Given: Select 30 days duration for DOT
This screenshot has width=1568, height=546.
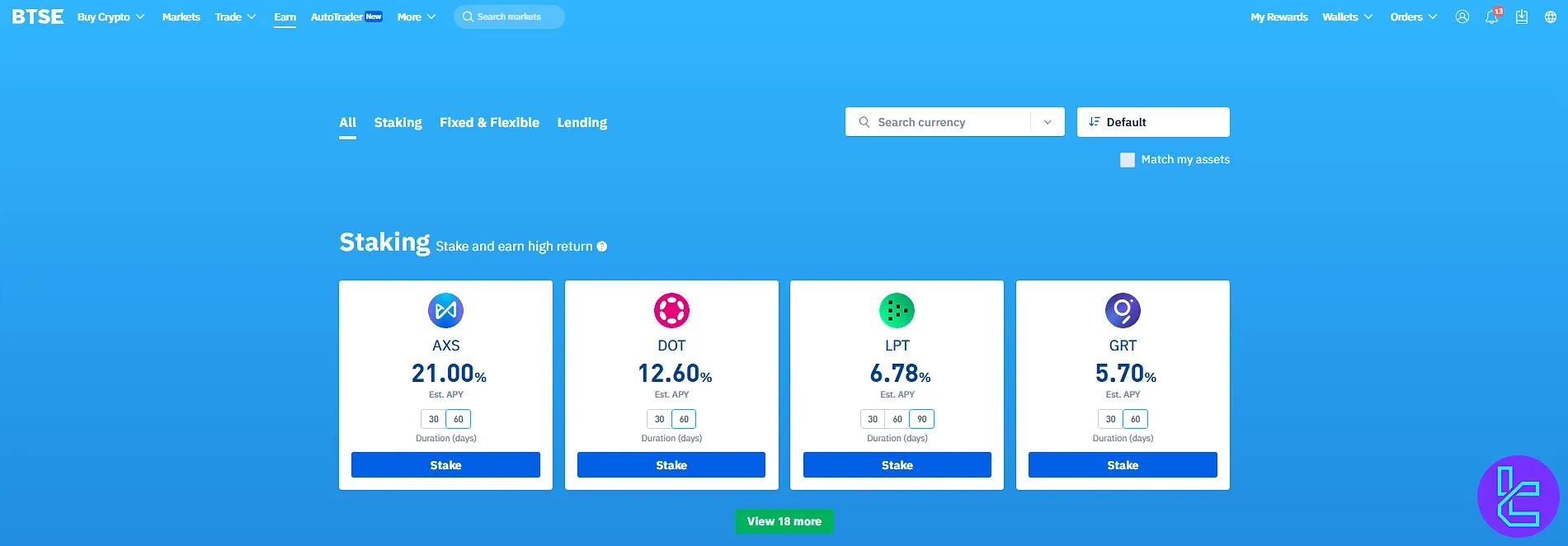Looking at the screenshot, I should [660, 419].
